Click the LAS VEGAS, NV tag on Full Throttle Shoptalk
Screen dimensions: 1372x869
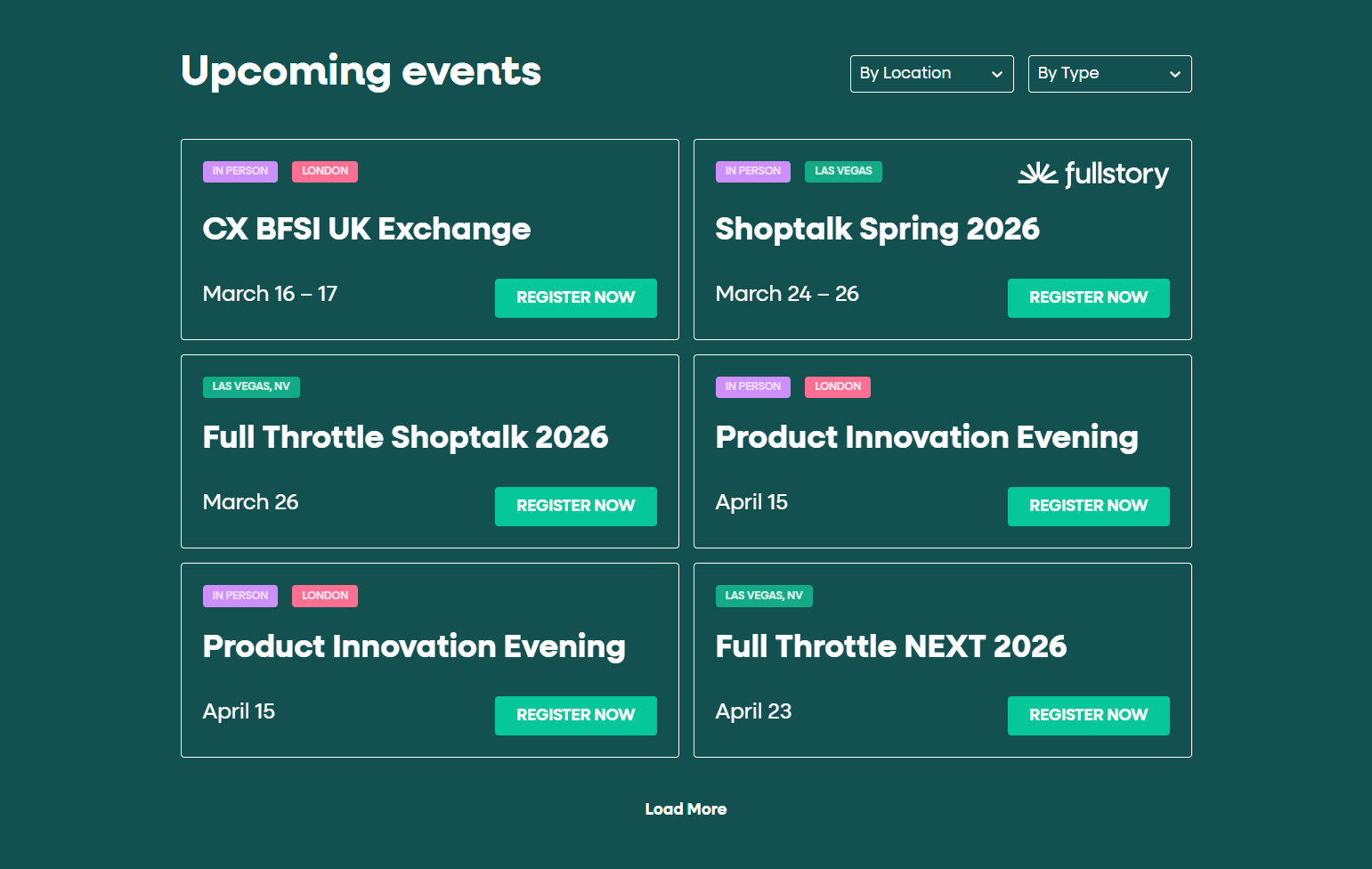point(251,386)
